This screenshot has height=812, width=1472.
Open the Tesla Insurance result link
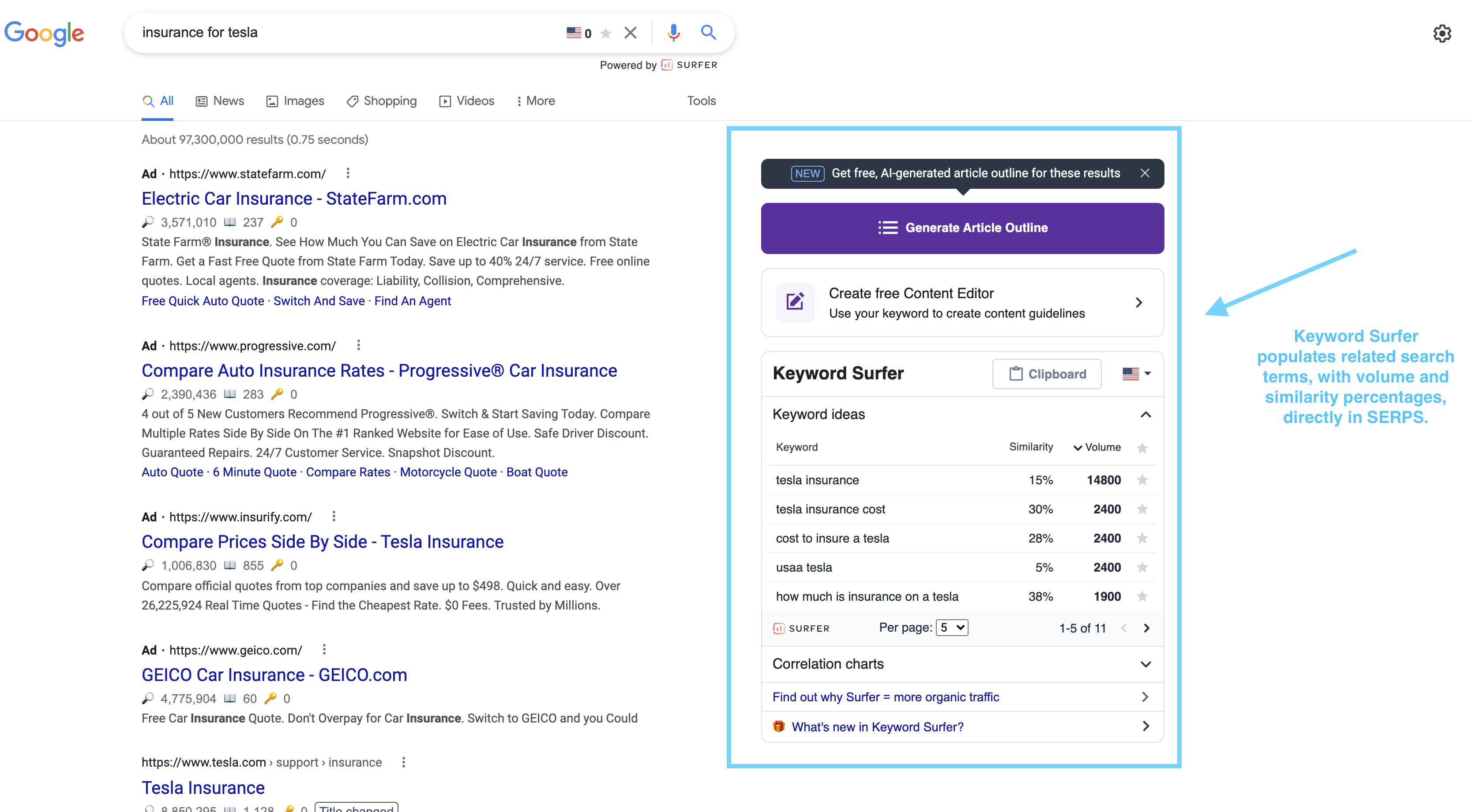[203, 788]
